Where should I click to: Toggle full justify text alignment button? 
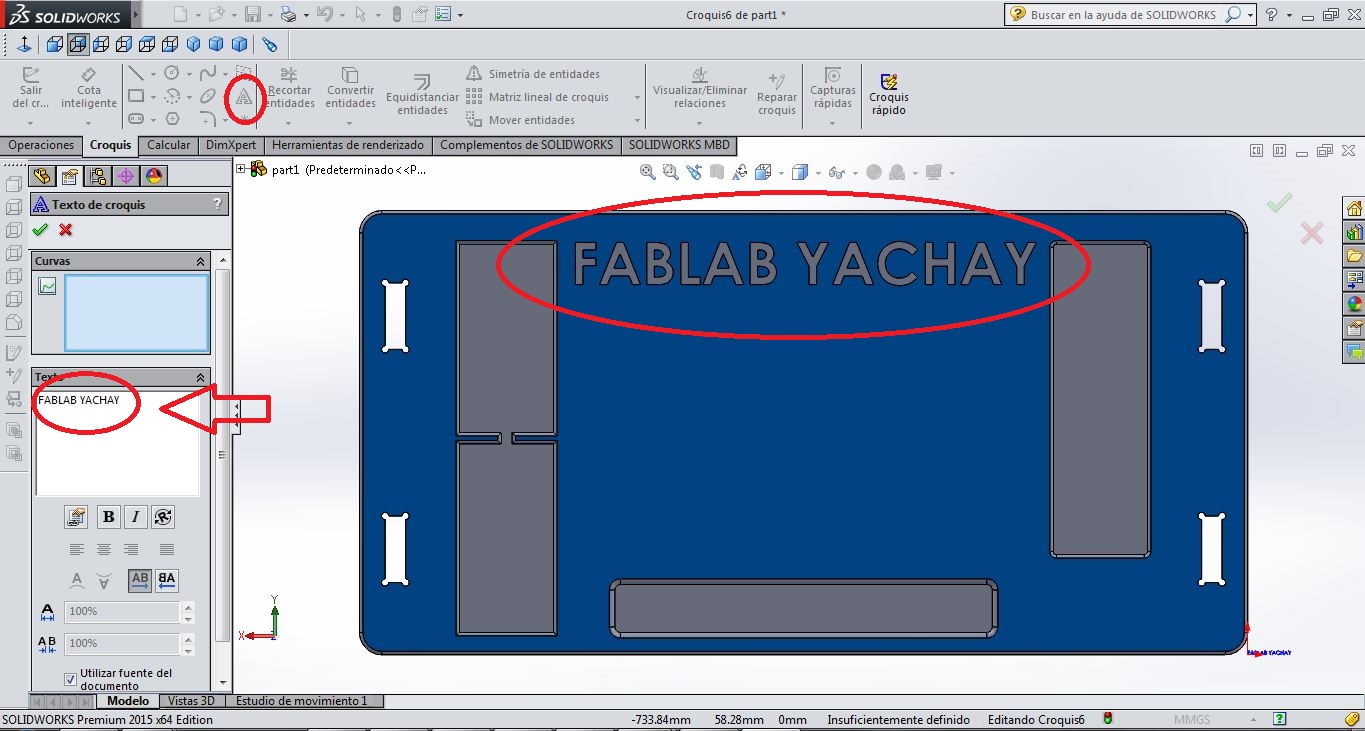click(167, 549)
